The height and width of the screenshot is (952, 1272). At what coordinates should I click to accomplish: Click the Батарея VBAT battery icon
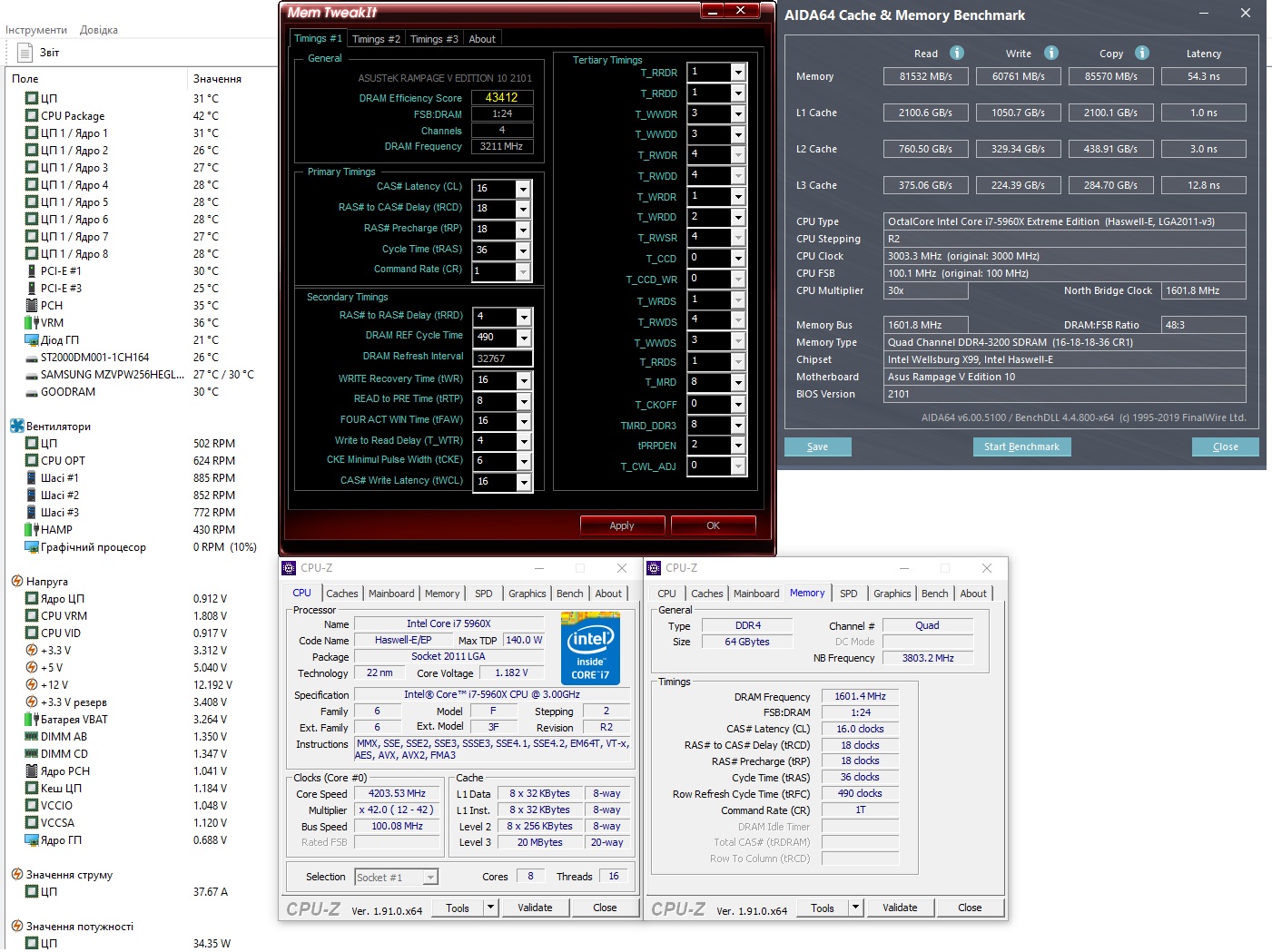point(32,720)
